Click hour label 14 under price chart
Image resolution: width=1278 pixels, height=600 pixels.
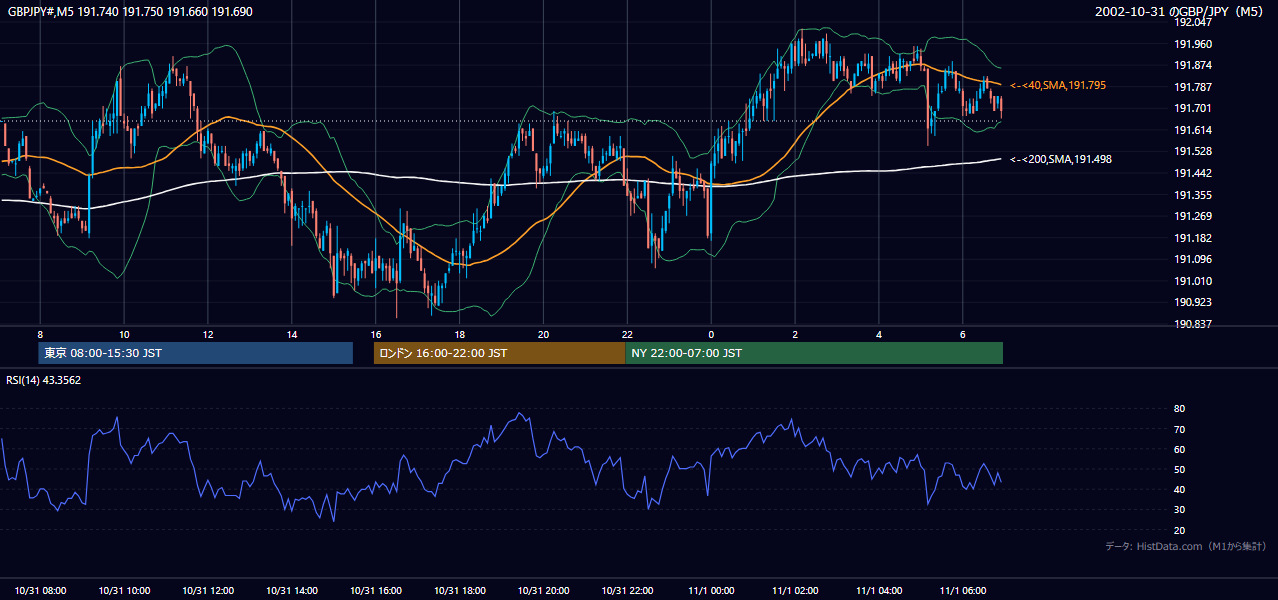292,334
